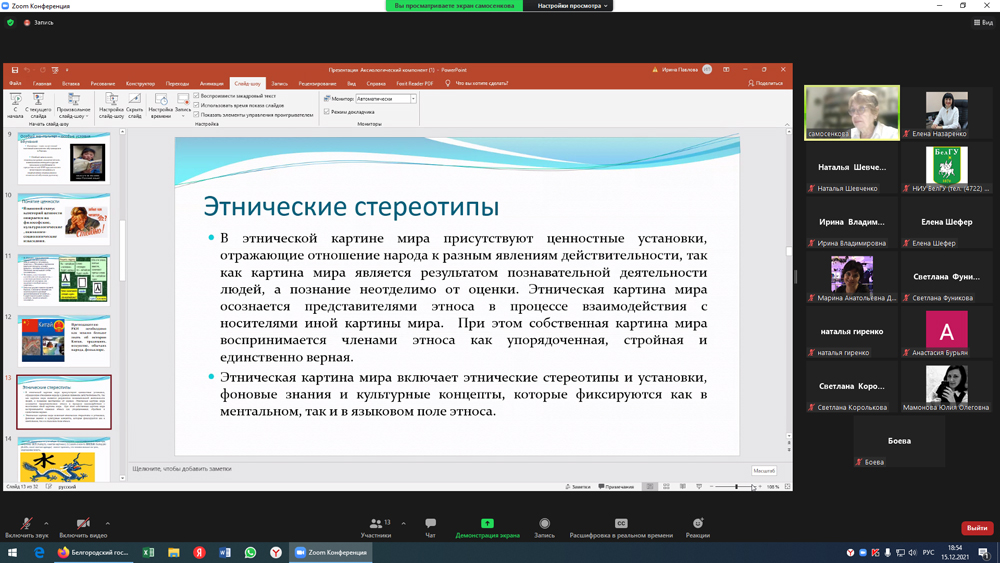Open the Участники participants panel
This screenshot has width=1000, height=563.
(x=376, y=526)
